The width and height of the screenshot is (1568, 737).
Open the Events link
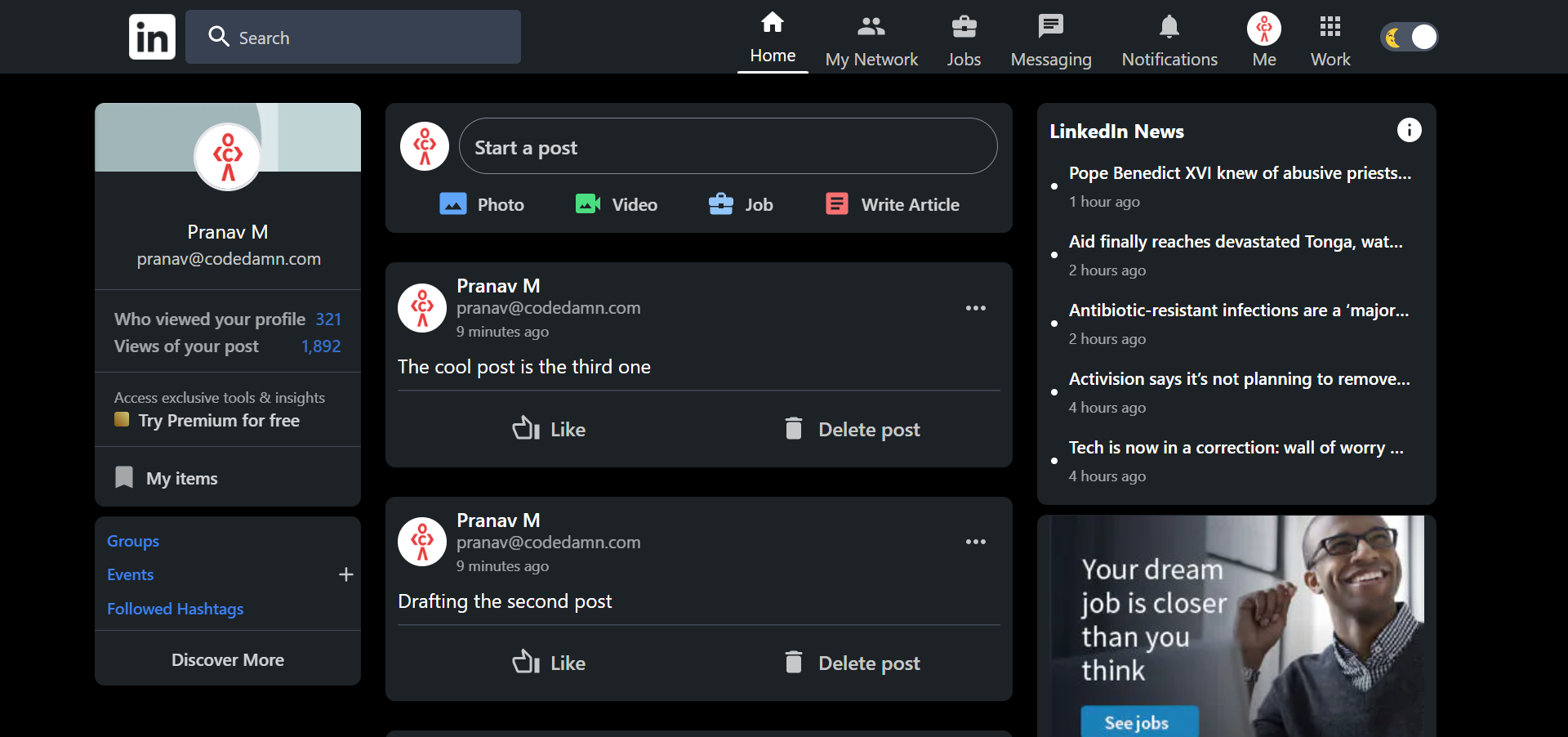click(x=131, y=574)
